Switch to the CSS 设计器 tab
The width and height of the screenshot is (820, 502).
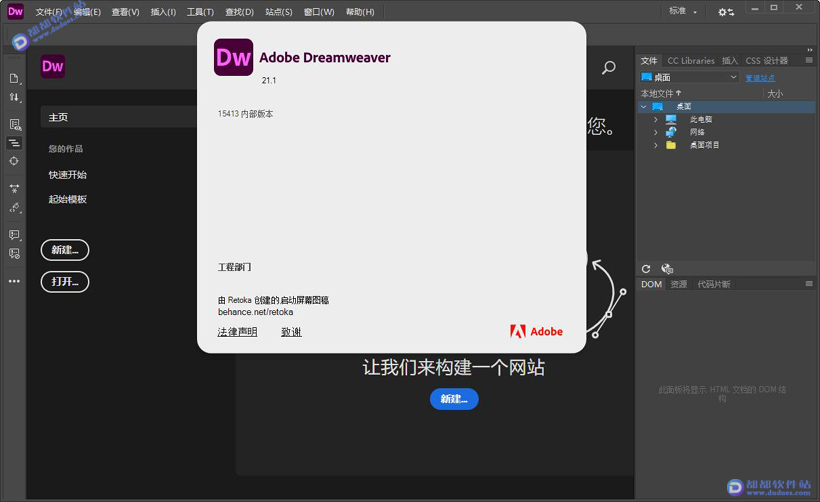point(767,61)
